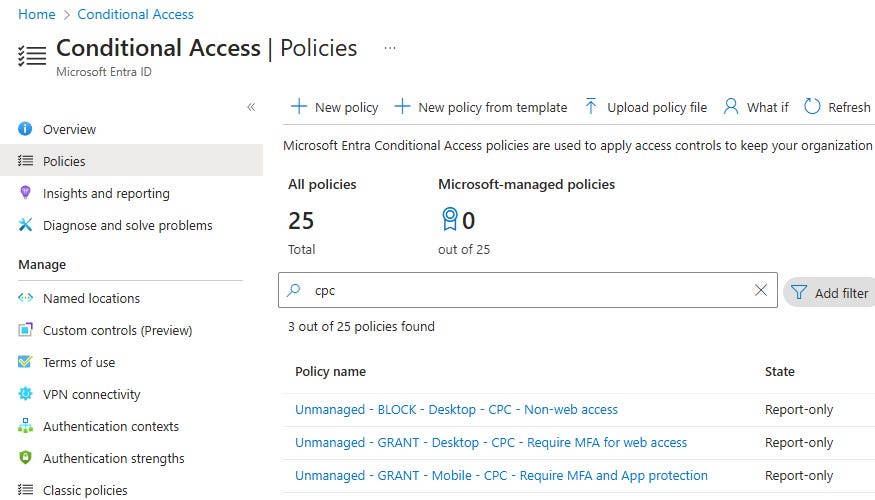The image size is (875, 500).
Task: Click the Insights and reporting lightbulb icon
Action: (26, 193)
